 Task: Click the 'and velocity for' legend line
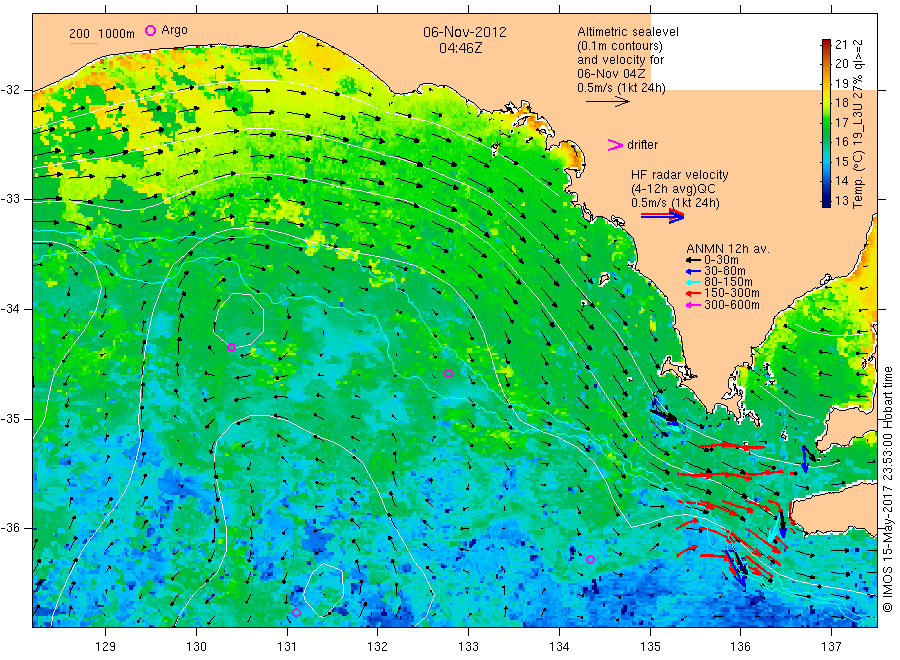click(620, 60)
